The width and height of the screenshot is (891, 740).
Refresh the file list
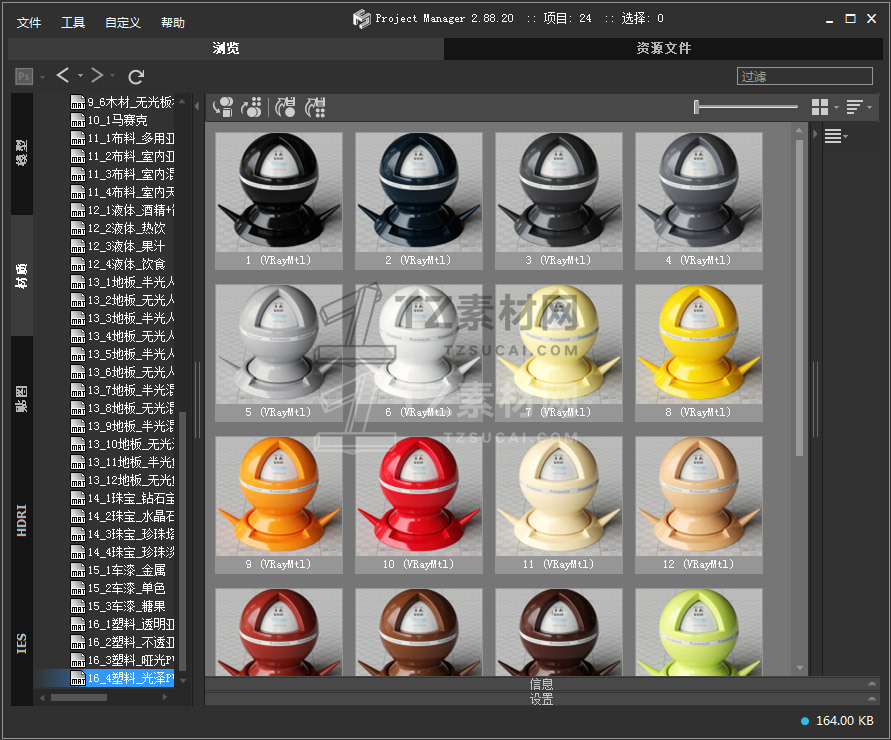click(x=136, y=76)
